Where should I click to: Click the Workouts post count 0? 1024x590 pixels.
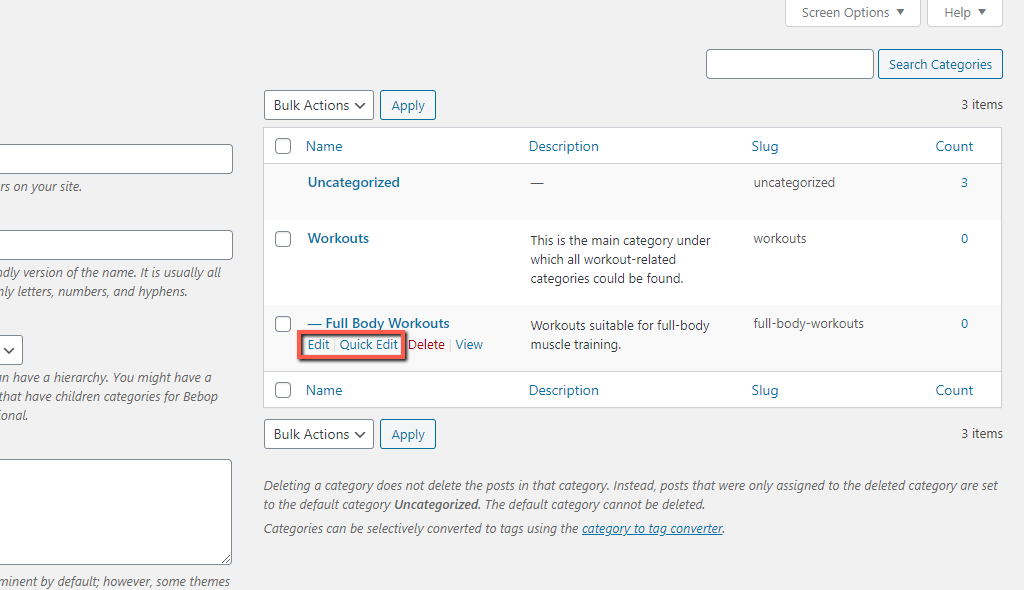964,238
